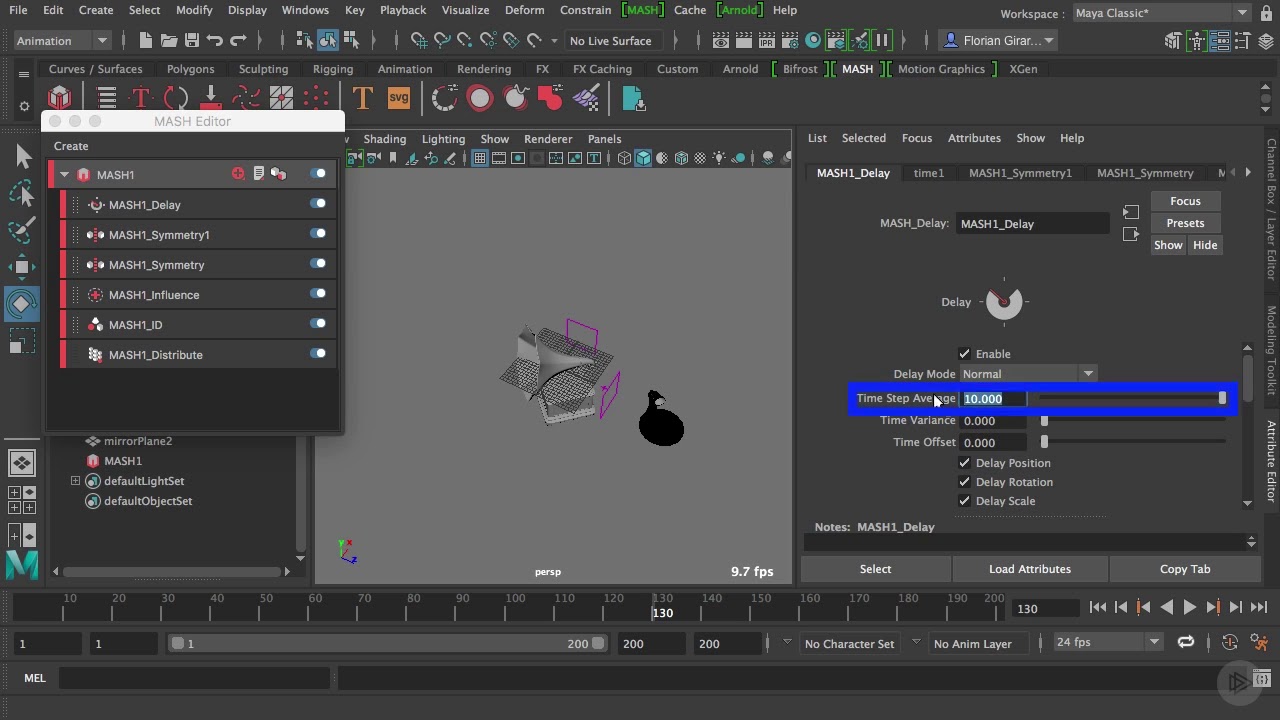Activate the arrow Select tool
The width and height of the screenshot is (1280, 720).
pos(22,156)
